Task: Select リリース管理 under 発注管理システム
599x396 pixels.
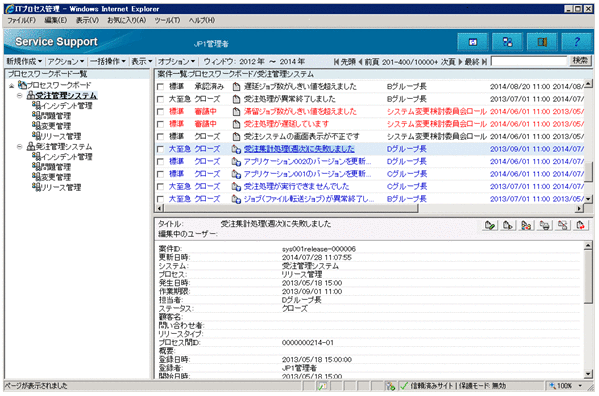Action: pos(61,188)
